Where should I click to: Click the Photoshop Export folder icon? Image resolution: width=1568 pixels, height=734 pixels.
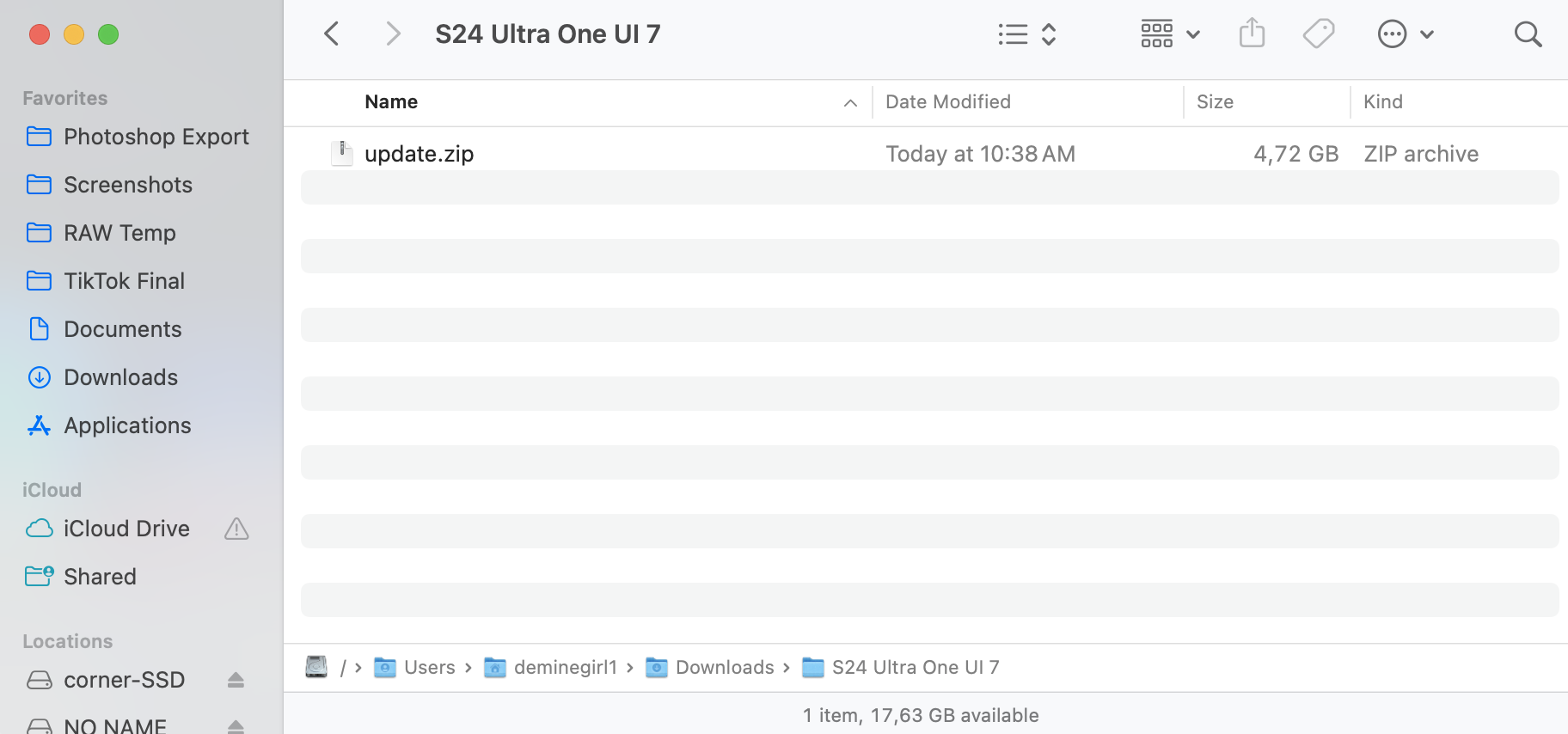point(39,136)
